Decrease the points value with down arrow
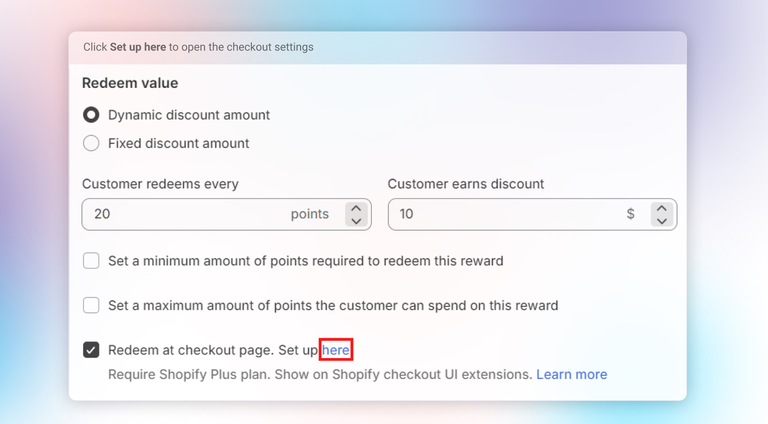768x424 pixels. point(355,220)
